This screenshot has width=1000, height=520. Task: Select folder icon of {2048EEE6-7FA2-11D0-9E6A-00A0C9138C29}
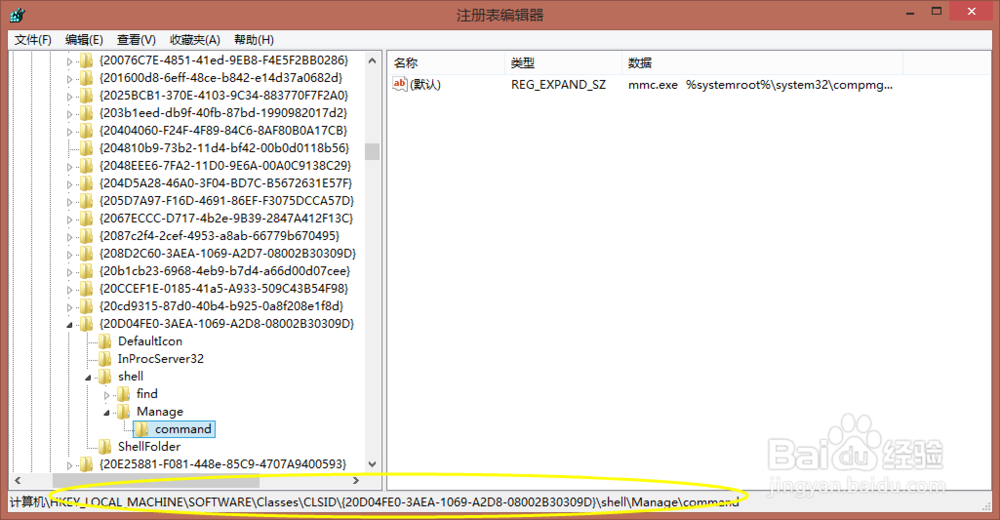coord(86,166)
